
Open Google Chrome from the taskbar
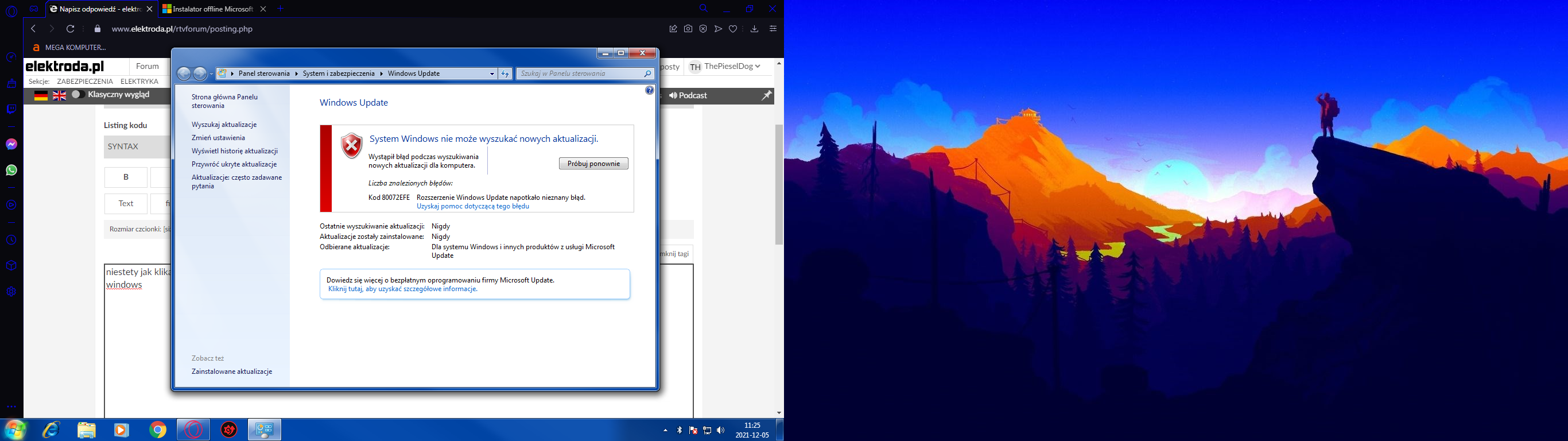[158, 430]
